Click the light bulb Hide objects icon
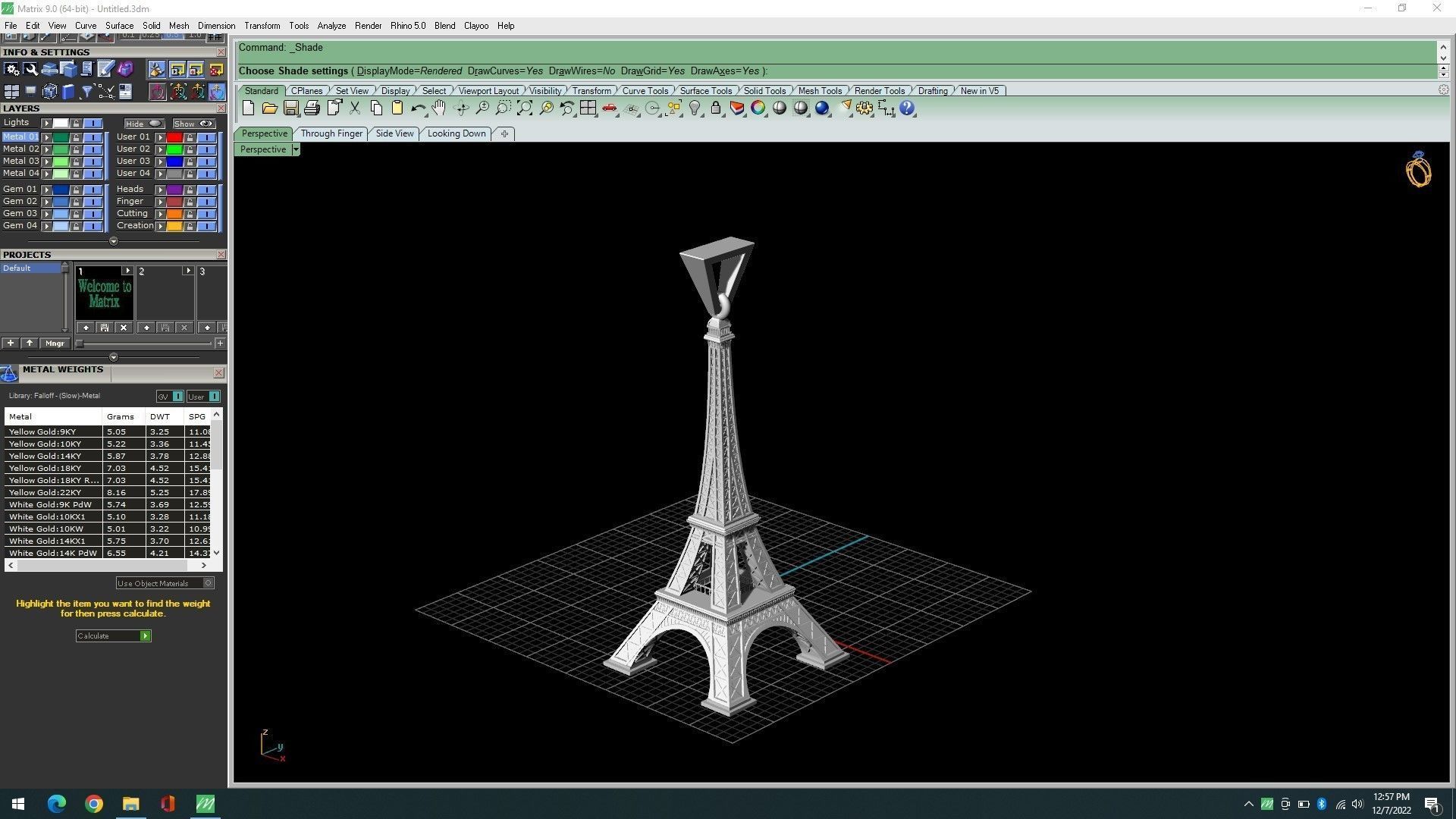Screen dimensions: 1456x819 695,108
